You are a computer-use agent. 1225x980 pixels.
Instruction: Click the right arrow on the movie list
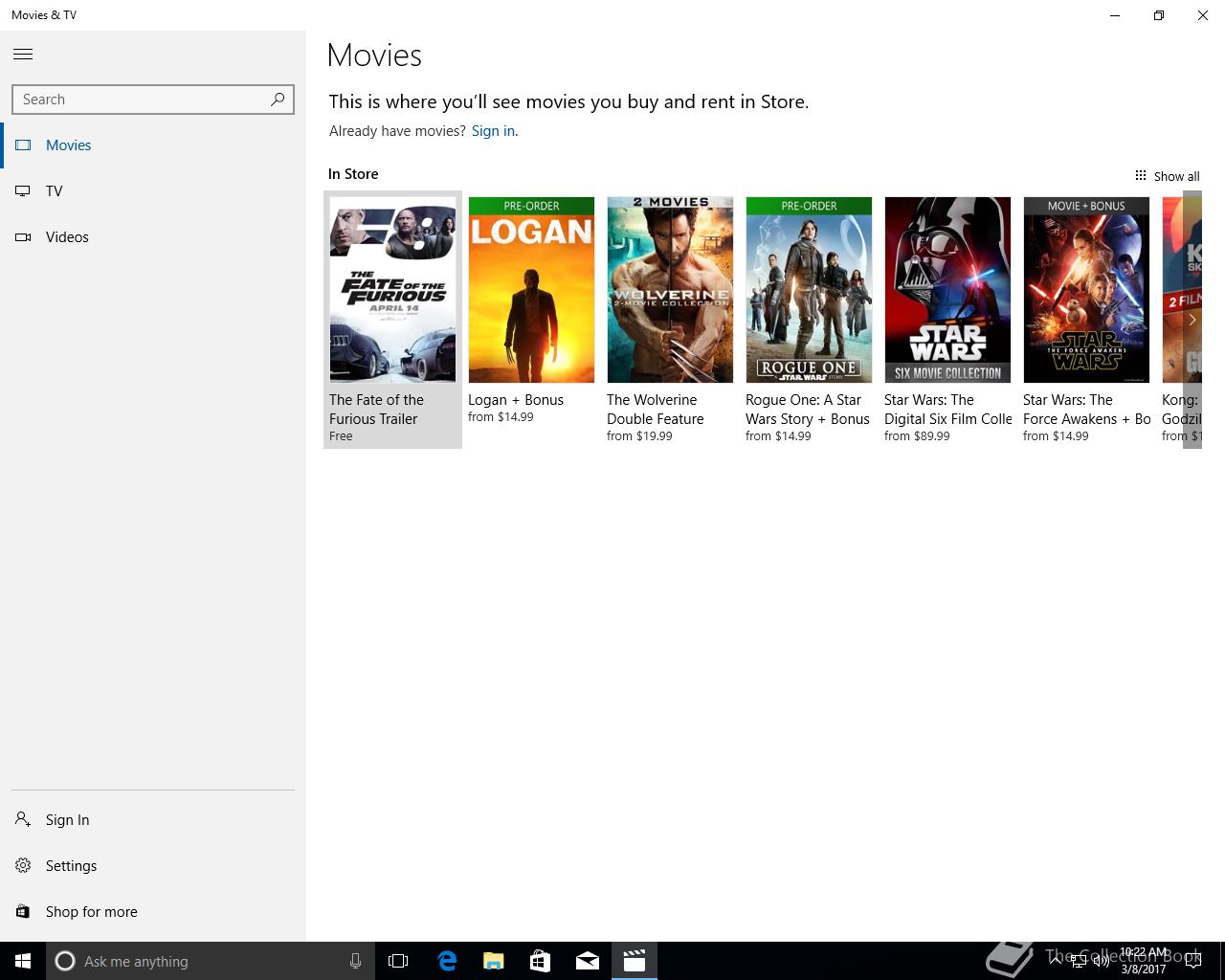pyautogui.click(x=1192, y=320)
